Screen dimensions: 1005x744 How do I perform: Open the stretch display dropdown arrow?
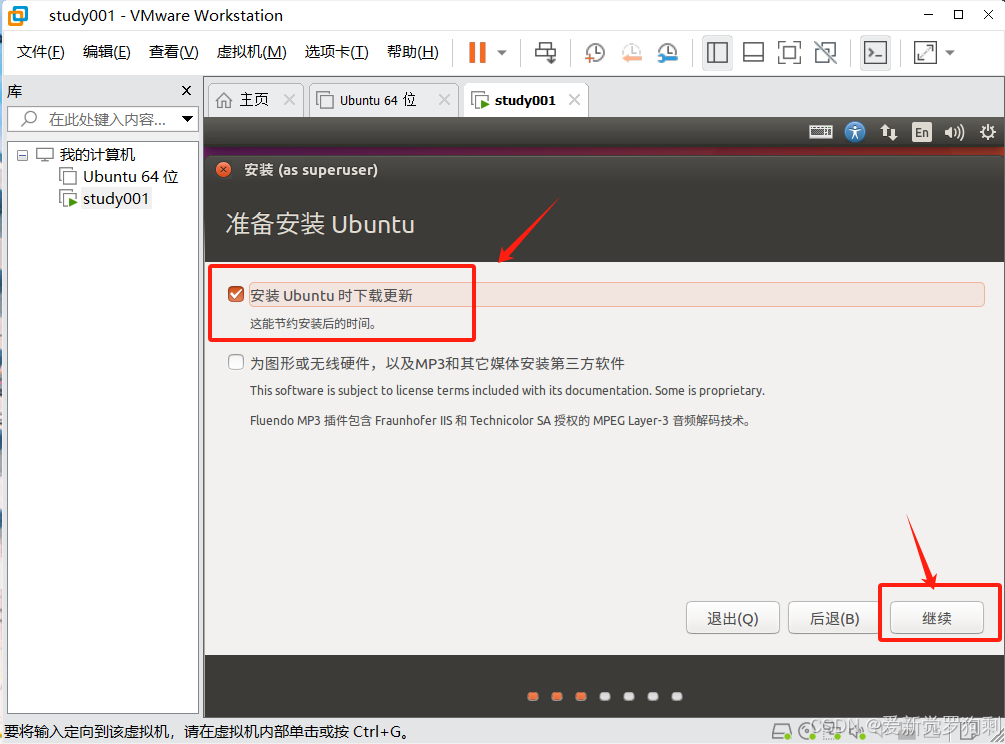pyautogui.click(x=950, y=53)
